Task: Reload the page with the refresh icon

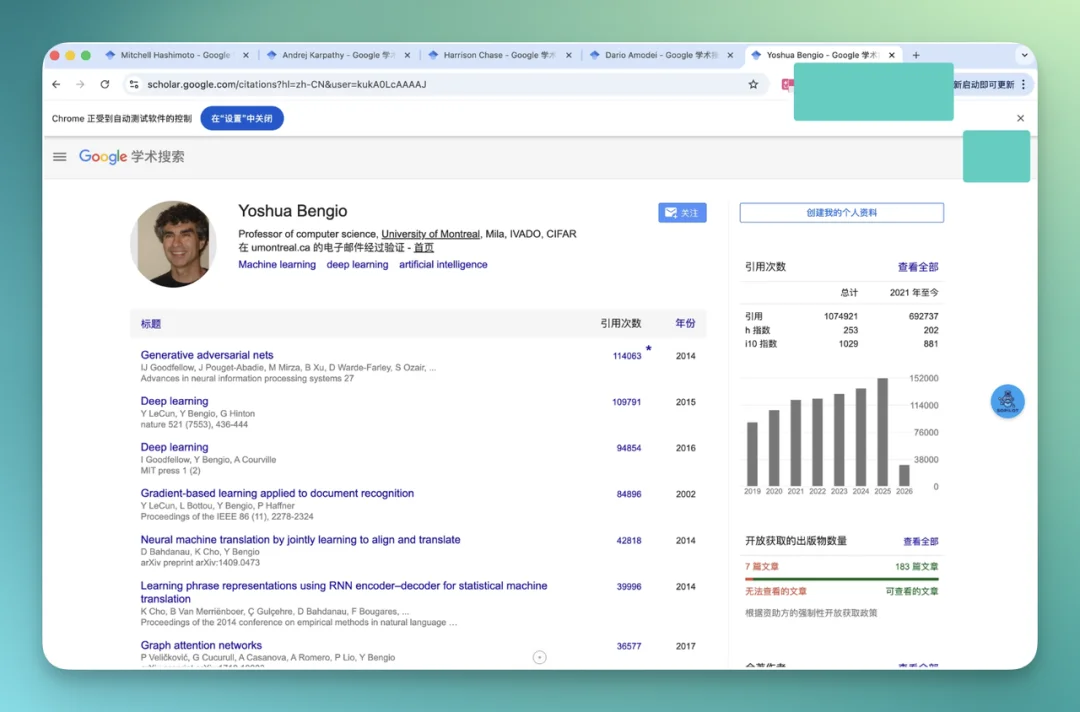Action: pyautogui.click(x=105, y=85)
